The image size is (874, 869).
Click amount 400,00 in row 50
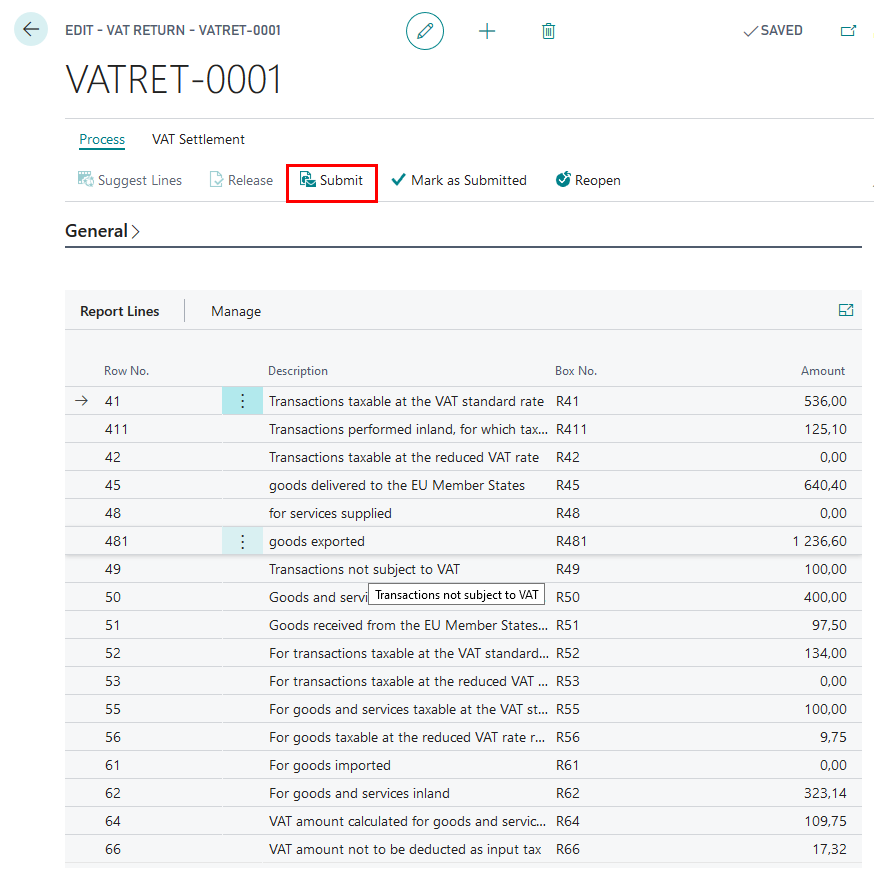point(825,597)
